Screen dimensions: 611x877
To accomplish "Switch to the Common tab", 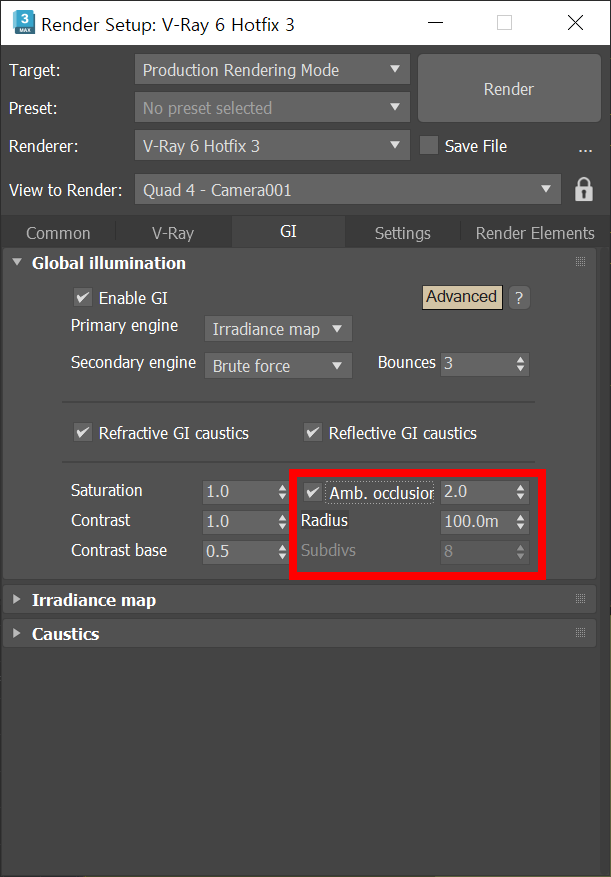I will 58,233.
